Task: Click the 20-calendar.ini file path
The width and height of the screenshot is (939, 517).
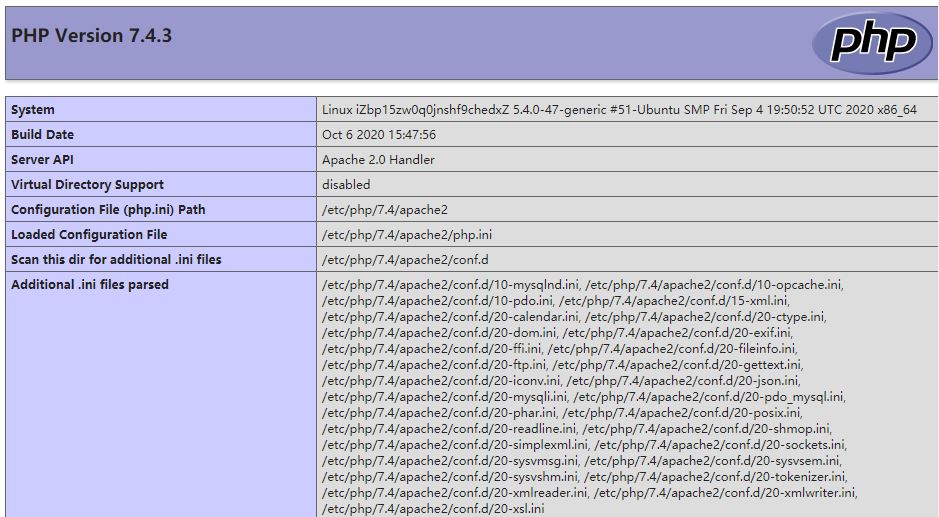Action: tap(450, 316)
